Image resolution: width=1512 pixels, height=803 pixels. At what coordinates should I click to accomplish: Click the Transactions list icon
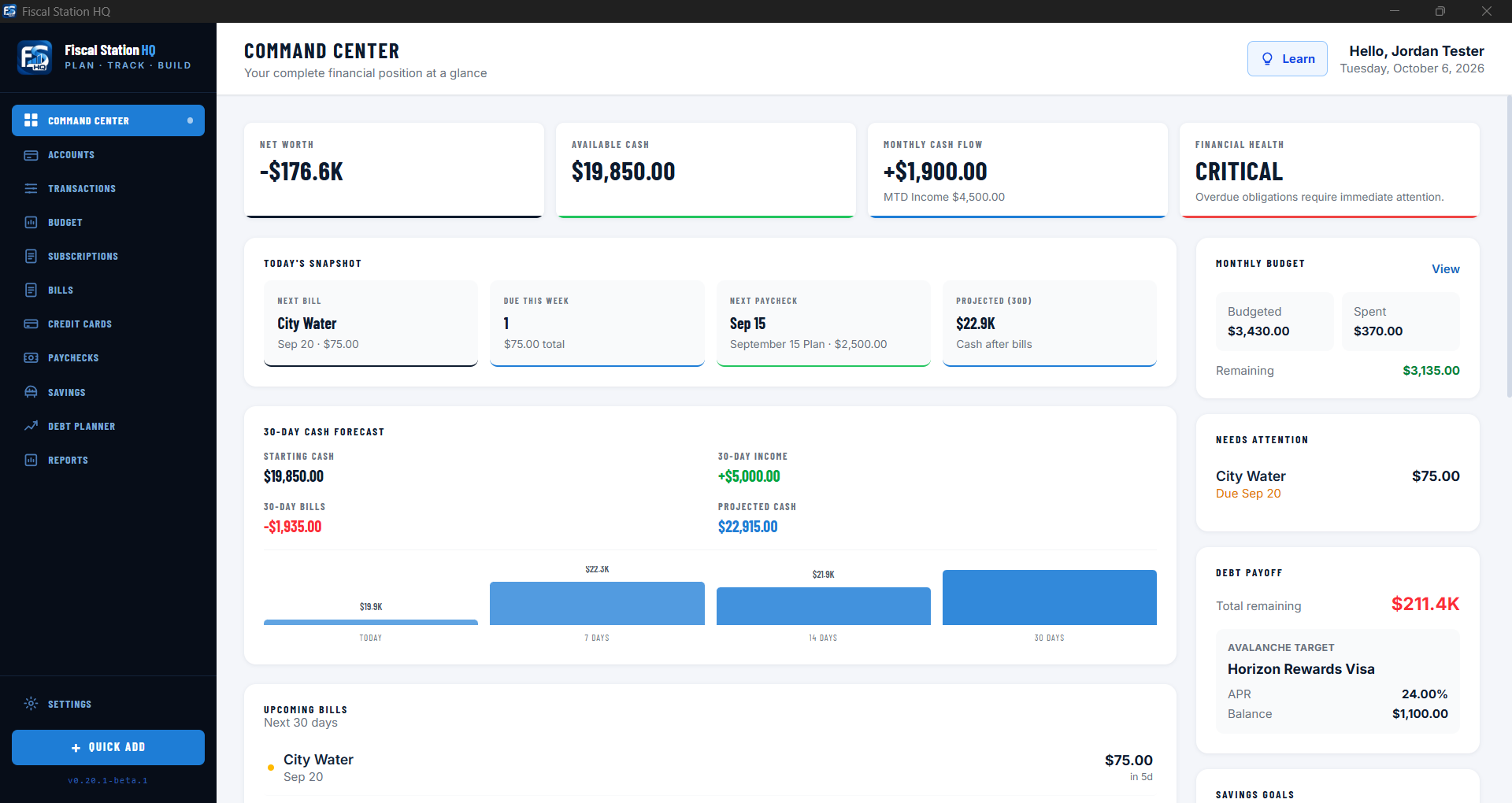pos(31,189)
